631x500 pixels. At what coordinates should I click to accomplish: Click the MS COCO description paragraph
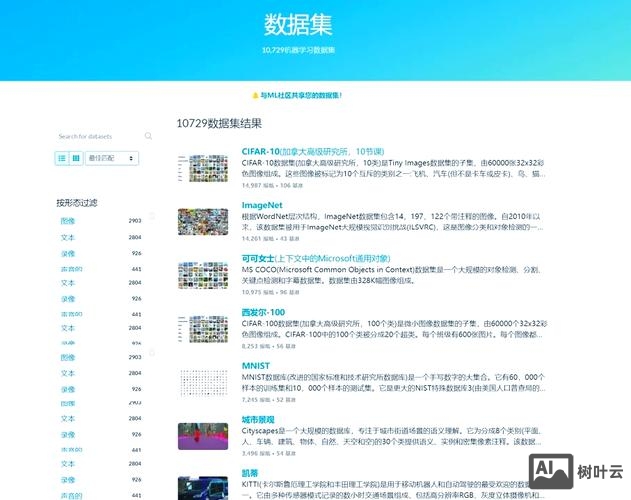click(392, 275)
